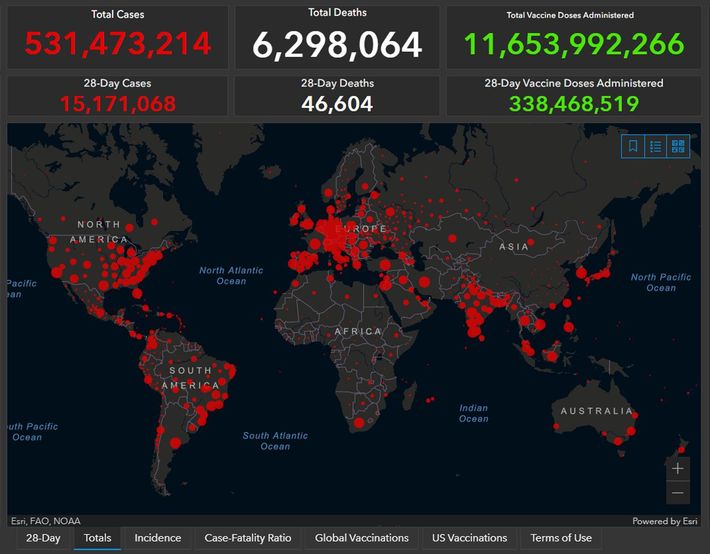Click the Esri, FAO, NOAA attribution
710x554 pixels.
pyautogui.click(x=47, y=521)
